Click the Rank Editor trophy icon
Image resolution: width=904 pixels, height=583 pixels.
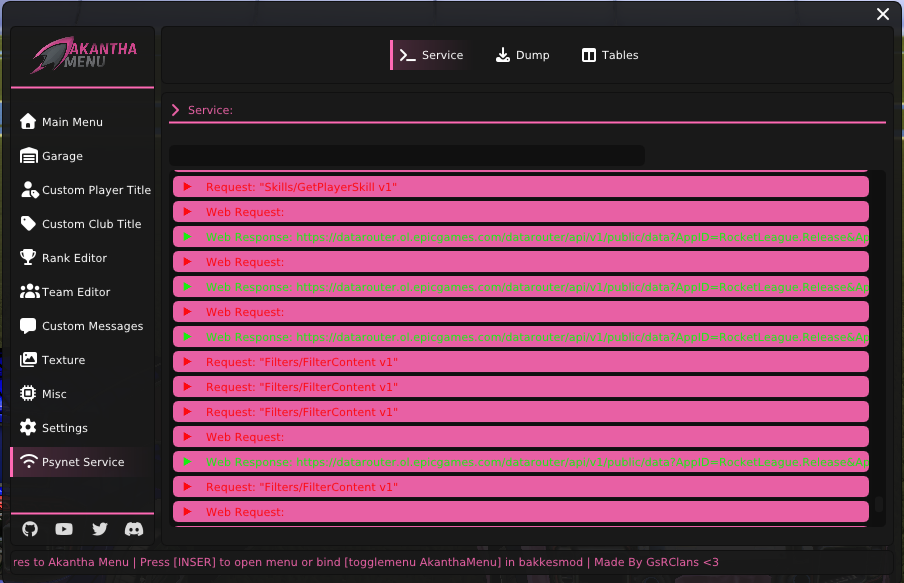click(x=28, y=258)
